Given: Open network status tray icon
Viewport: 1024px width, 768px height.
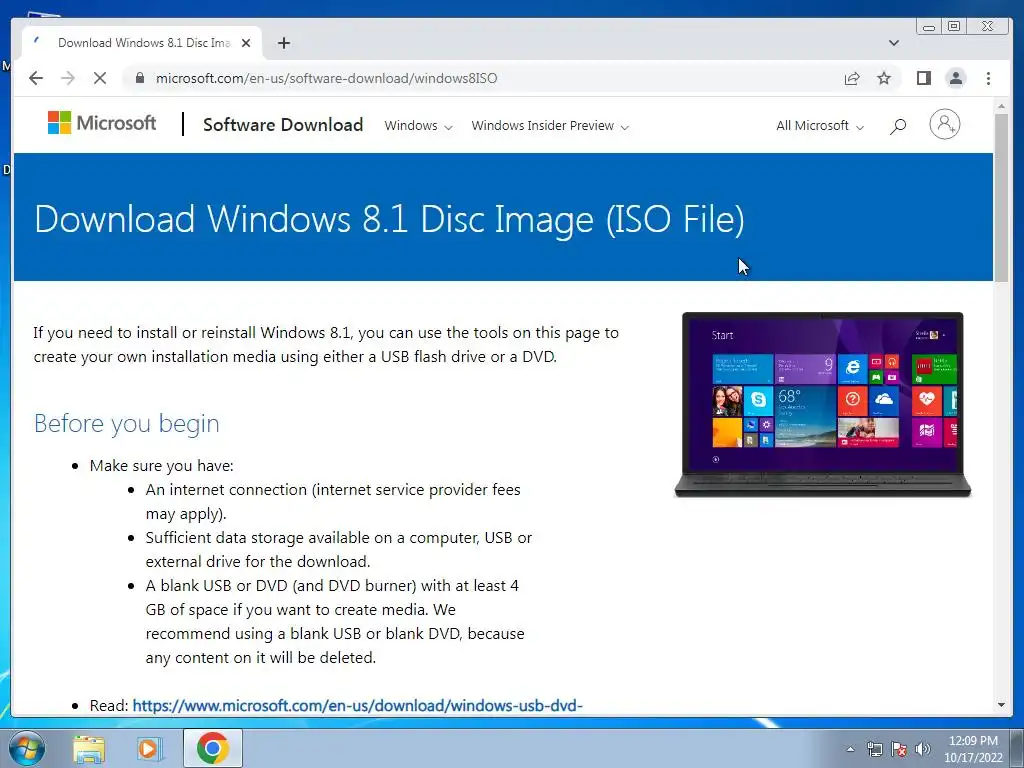Looking at the screenshot, I should [874, 749].
